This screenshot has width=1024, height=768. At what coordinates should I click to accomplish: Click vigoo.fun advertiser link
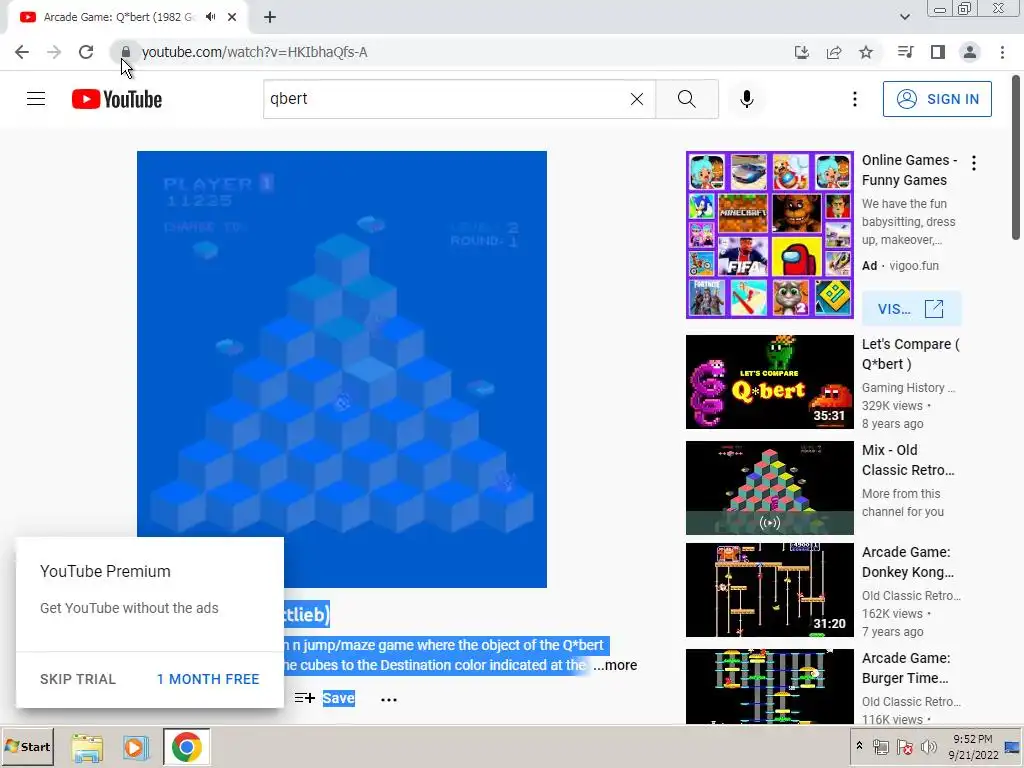point(914,266)
